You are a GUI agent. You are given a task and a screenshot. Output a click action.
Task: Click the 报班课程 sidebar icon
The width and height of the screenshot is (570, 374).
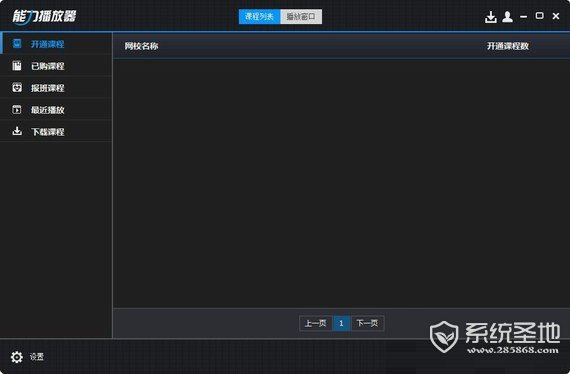pyautogui.click(x=17, y=87)
